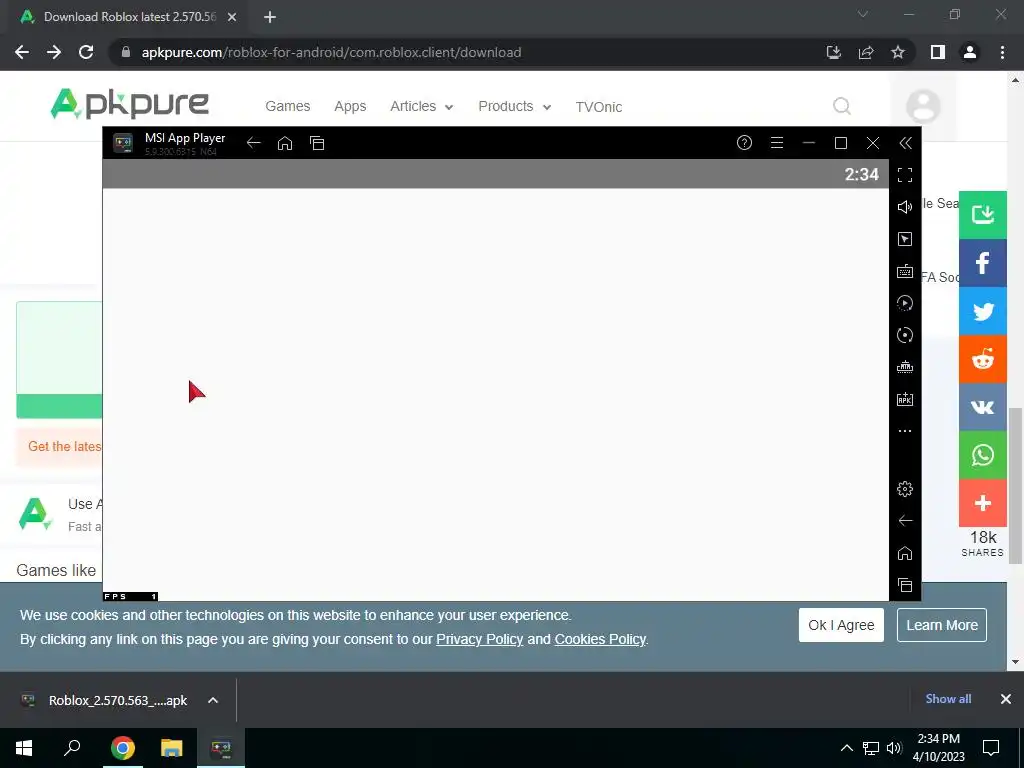Open Apps menu on APKPure
The height and width of the screenshot is (768, 1024).
point(350,106)
